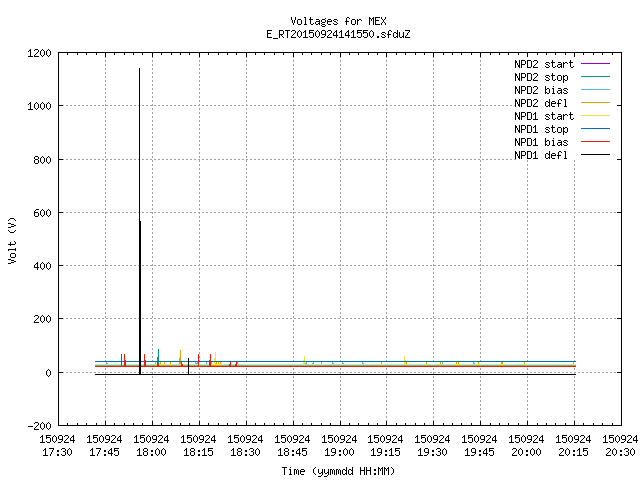640x480 pixels.
Task: Click the 19:00 time axis label
Action: click(x=339, y=453)
